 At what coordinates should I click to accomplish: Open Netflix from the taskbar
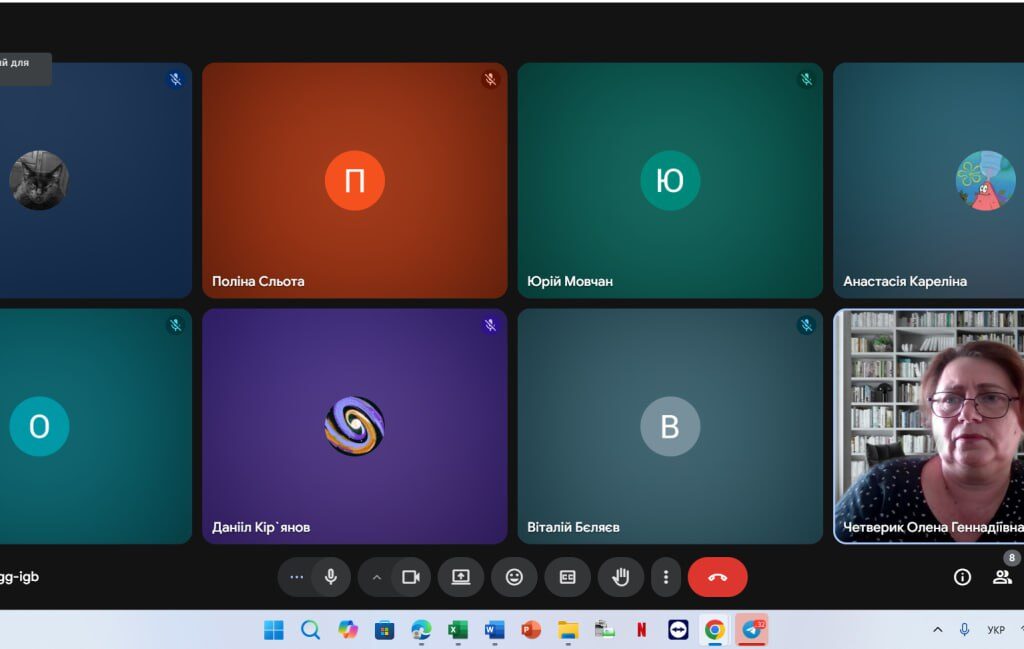point(641,630)
